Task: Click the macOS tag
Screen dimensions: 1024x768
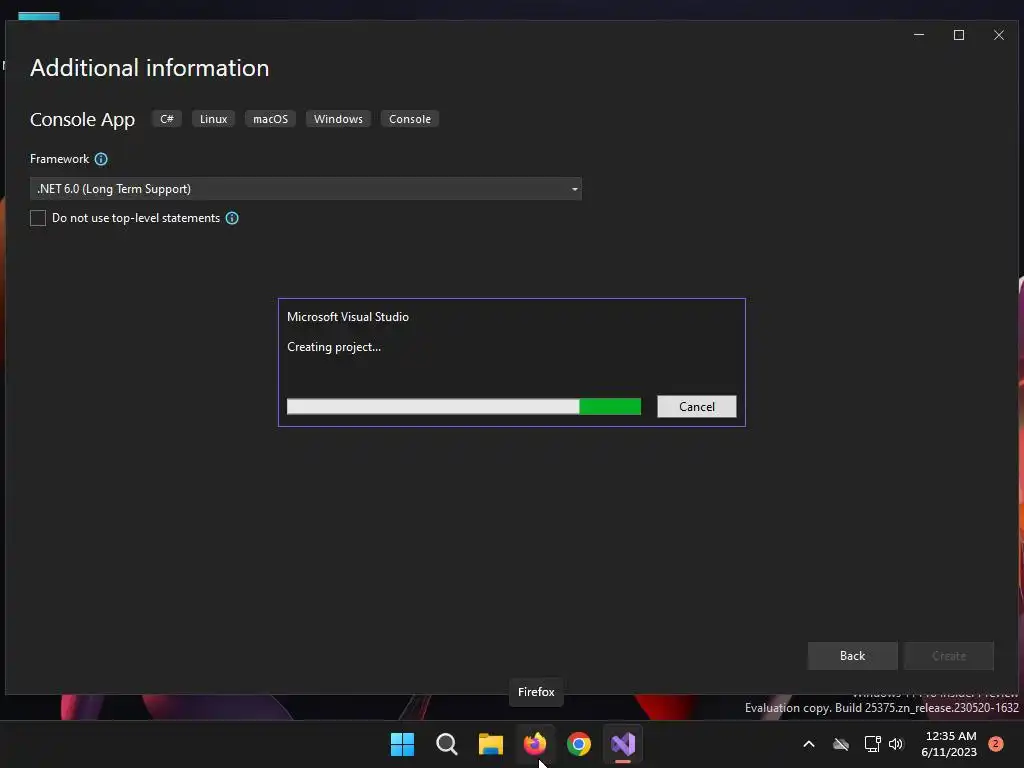Action: (270, 119)
